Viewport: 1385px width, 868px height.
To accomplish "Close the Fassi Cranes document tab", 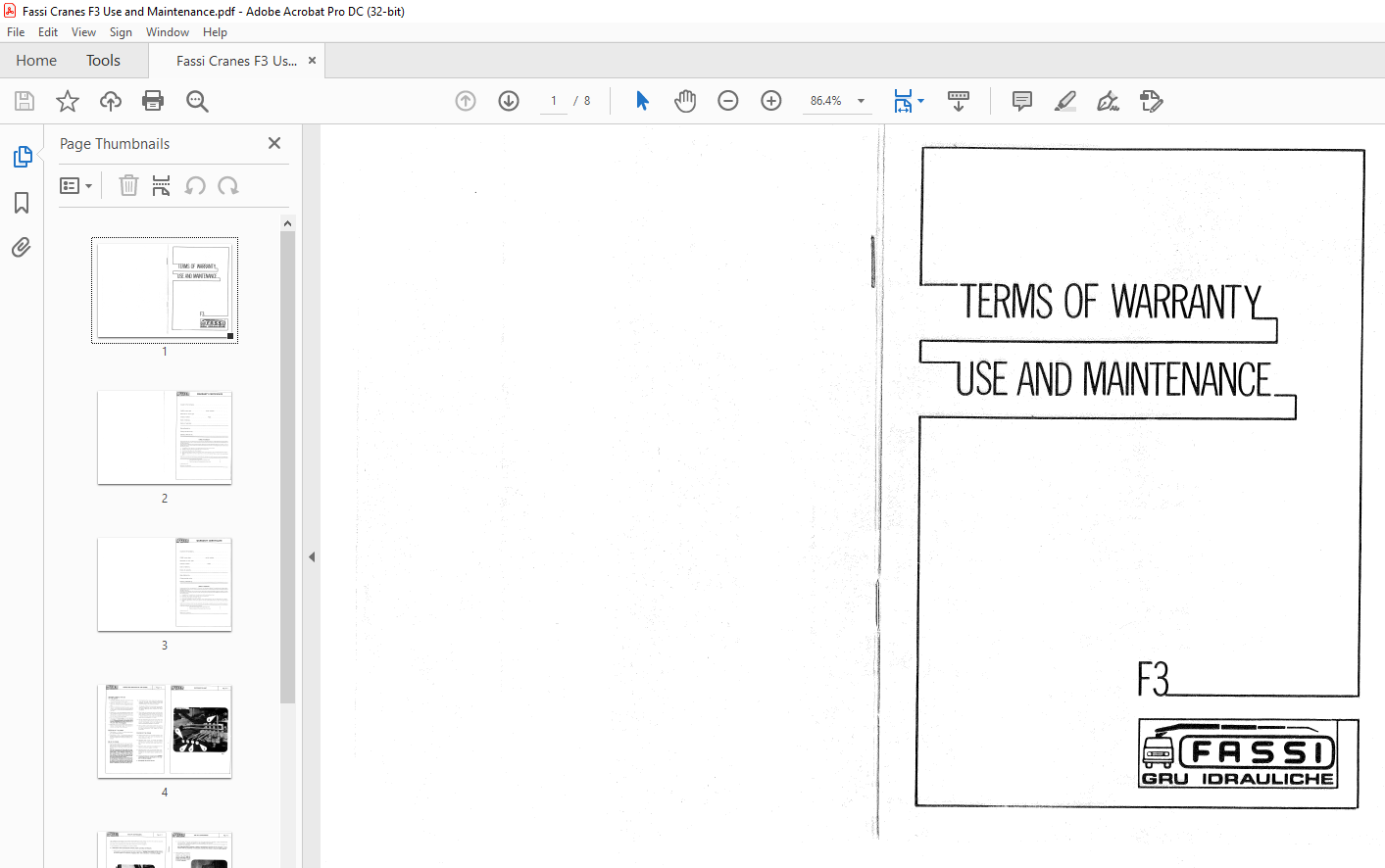I will (313, 61).
